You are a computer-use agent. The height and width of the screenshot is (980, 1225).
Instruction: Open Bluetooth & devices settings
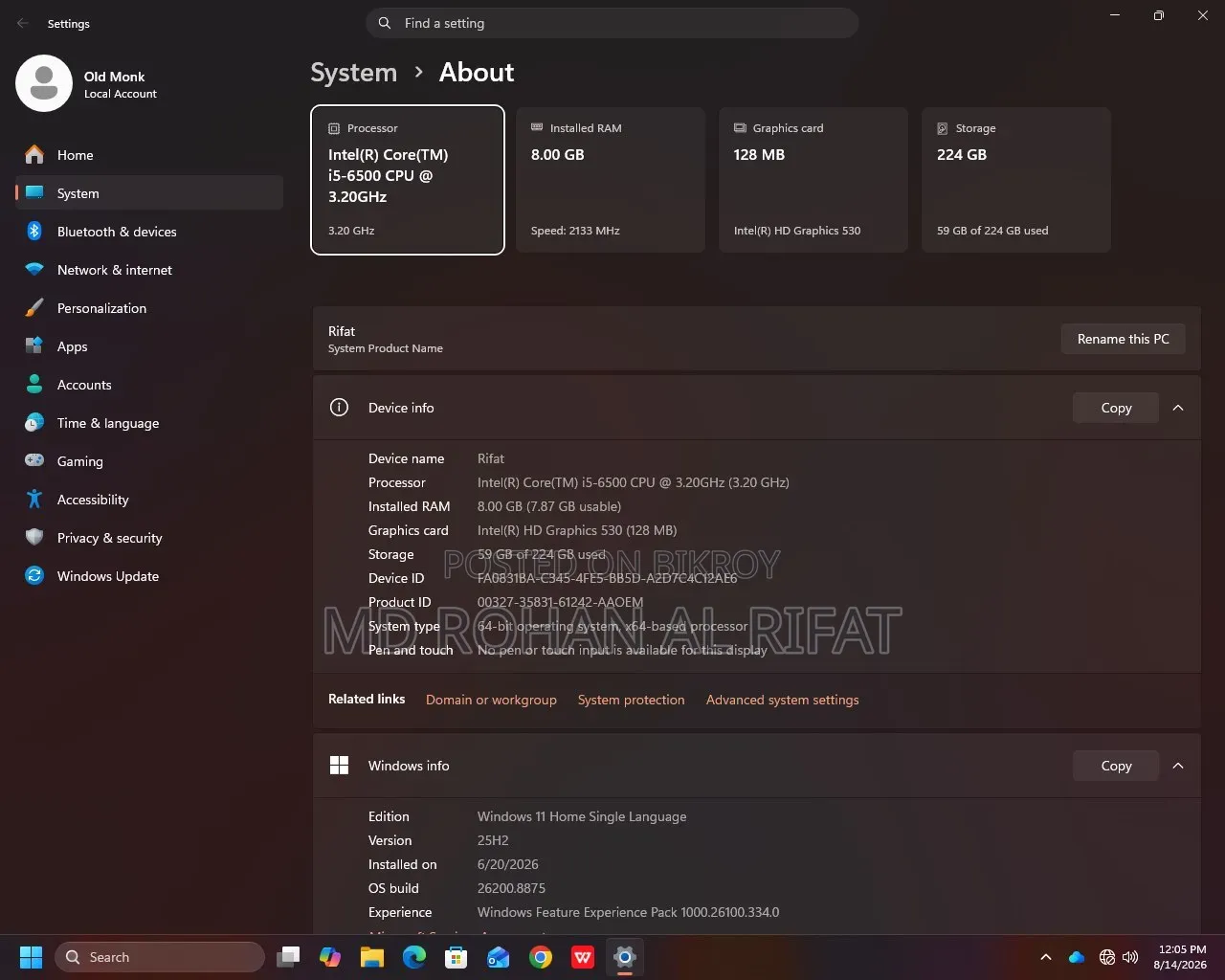pyautogui.click(x=149, y=232)
